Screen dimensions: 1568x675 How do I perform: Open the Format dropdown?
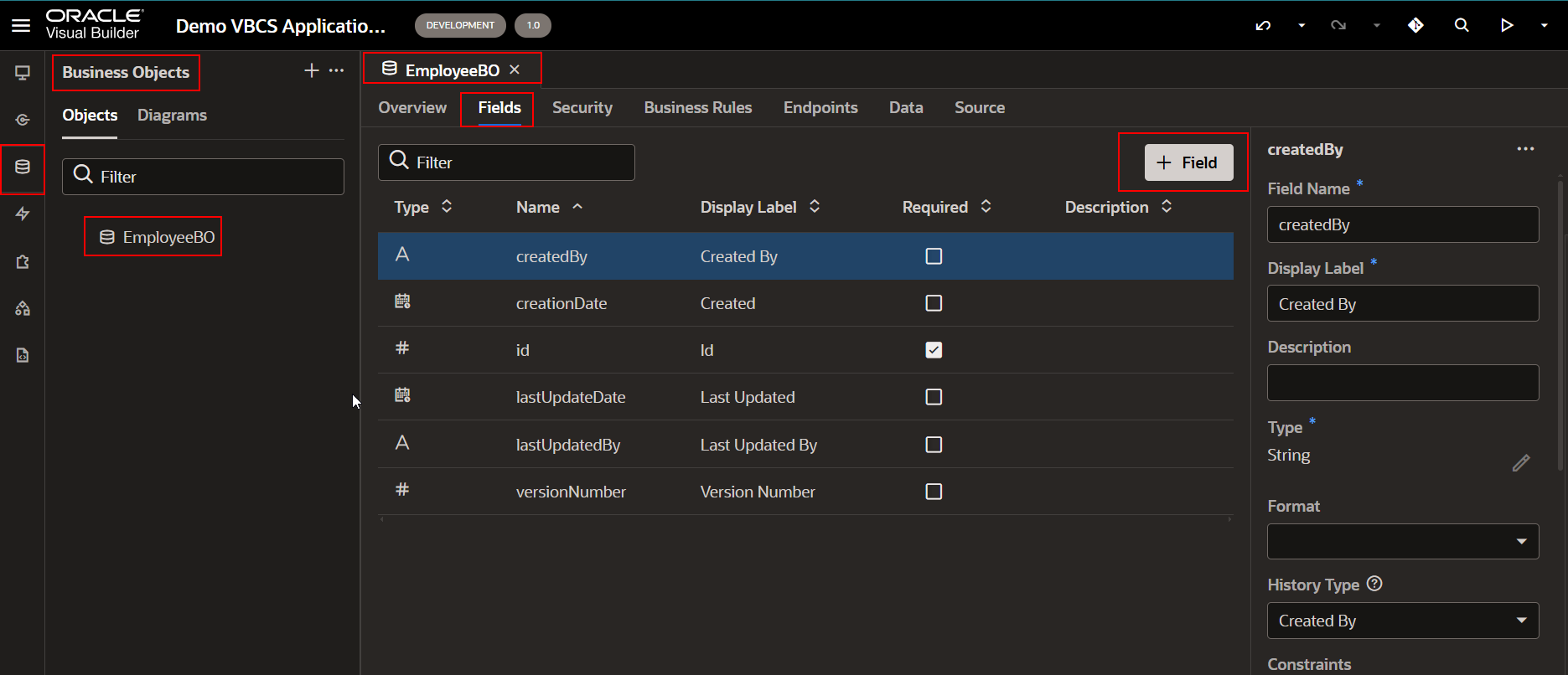[x=1403, y=541]
